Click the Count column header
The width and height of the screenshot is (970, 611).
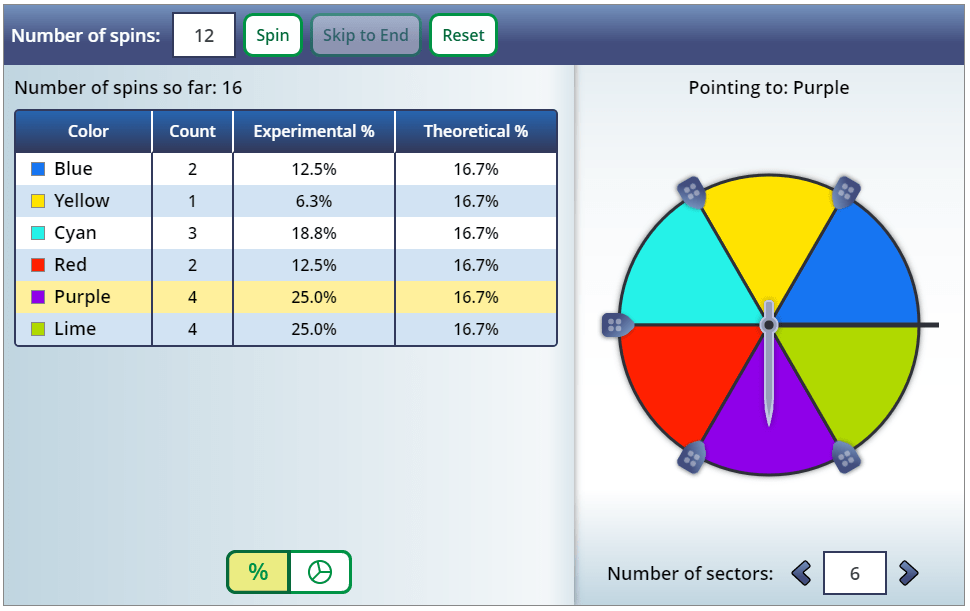pyautogui.click(x=192, y=131)
